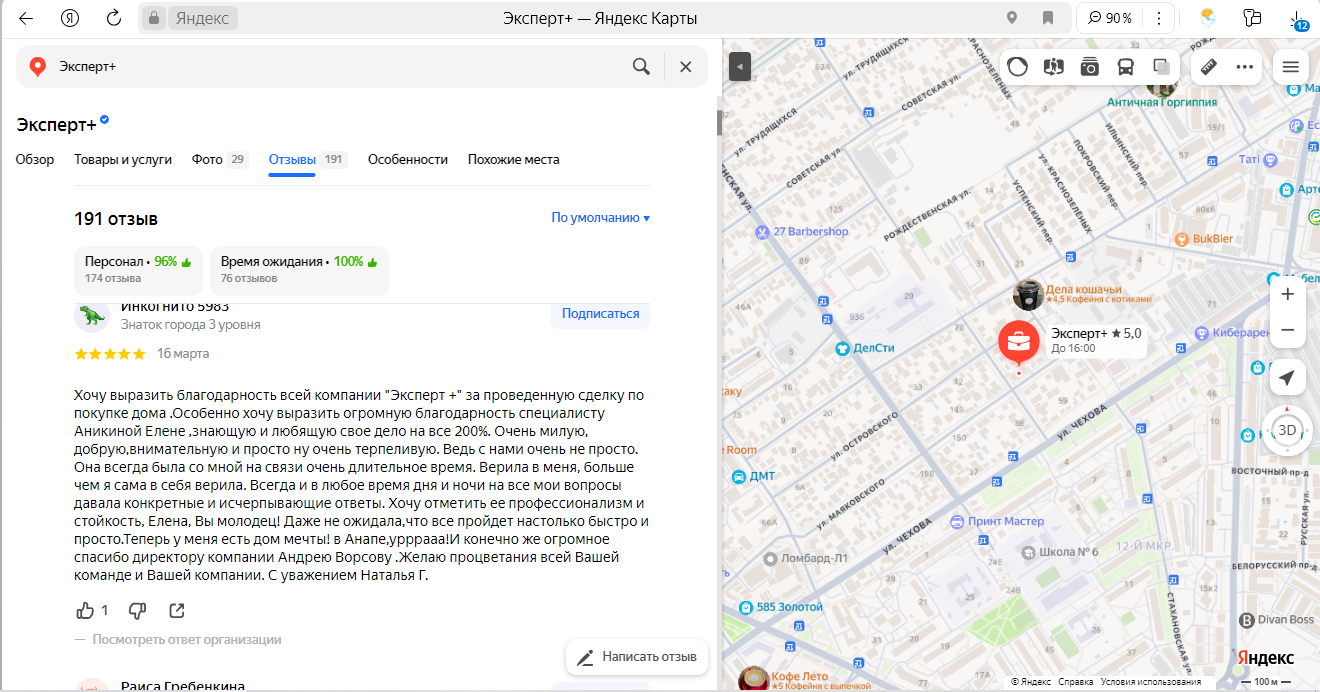This screenshot has width=1320, height=692.
Task: Open the Yandex home logo button
Action: click(x=70, y=18)
